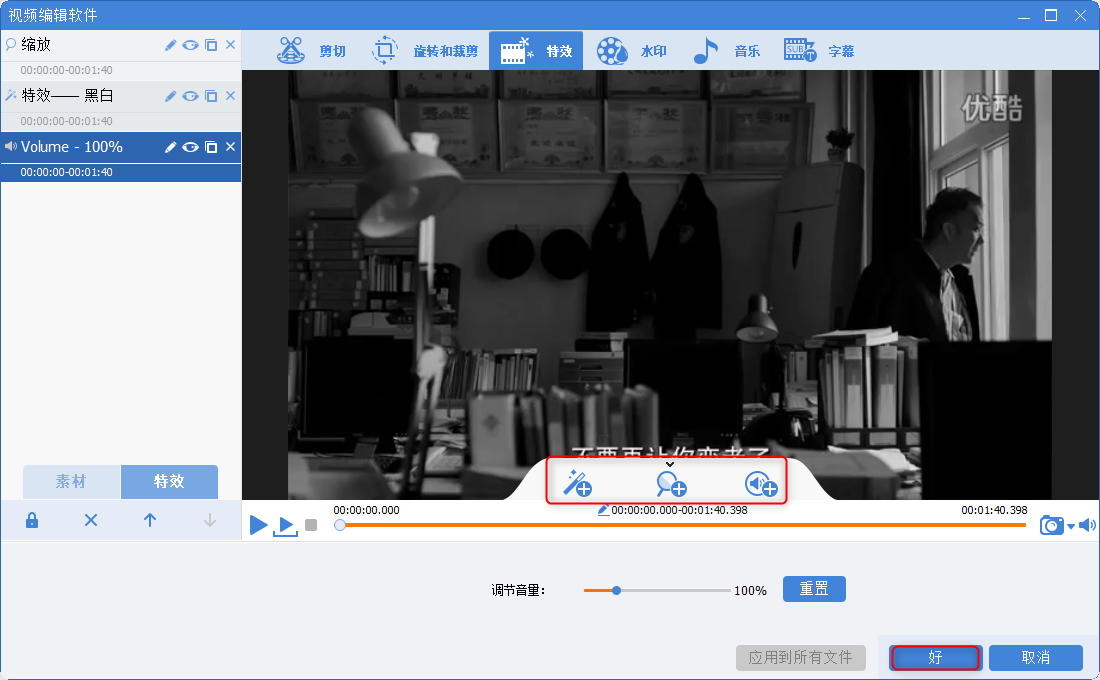1100x680 pixels.
Task: Click the 00:00:00.000 start time label
Action: click(366, 510)
